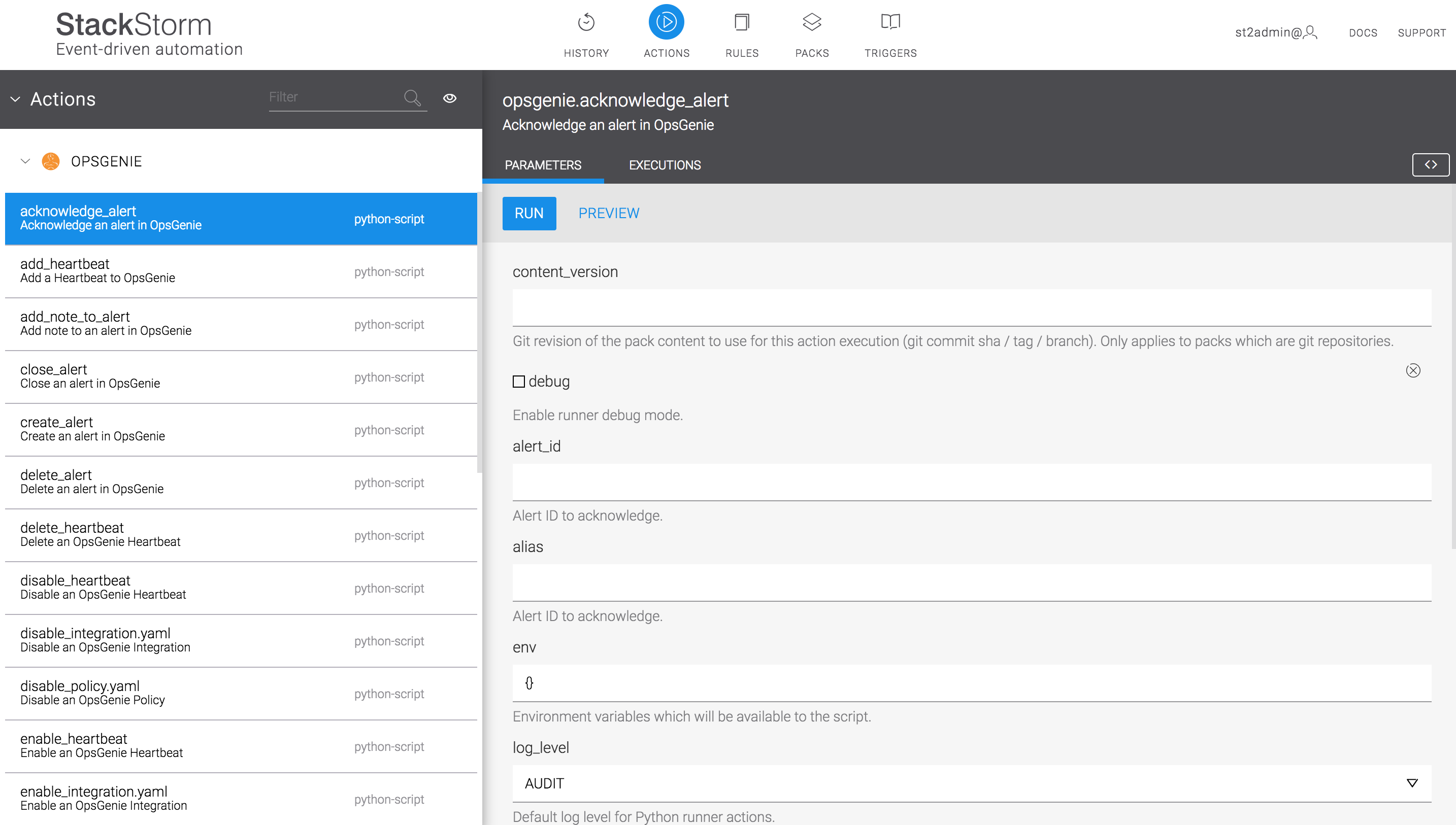The width and height of the screenshot is (1456, 825).
Task: Click the filter search magnifier icon
Action: [x=412, y=98]
